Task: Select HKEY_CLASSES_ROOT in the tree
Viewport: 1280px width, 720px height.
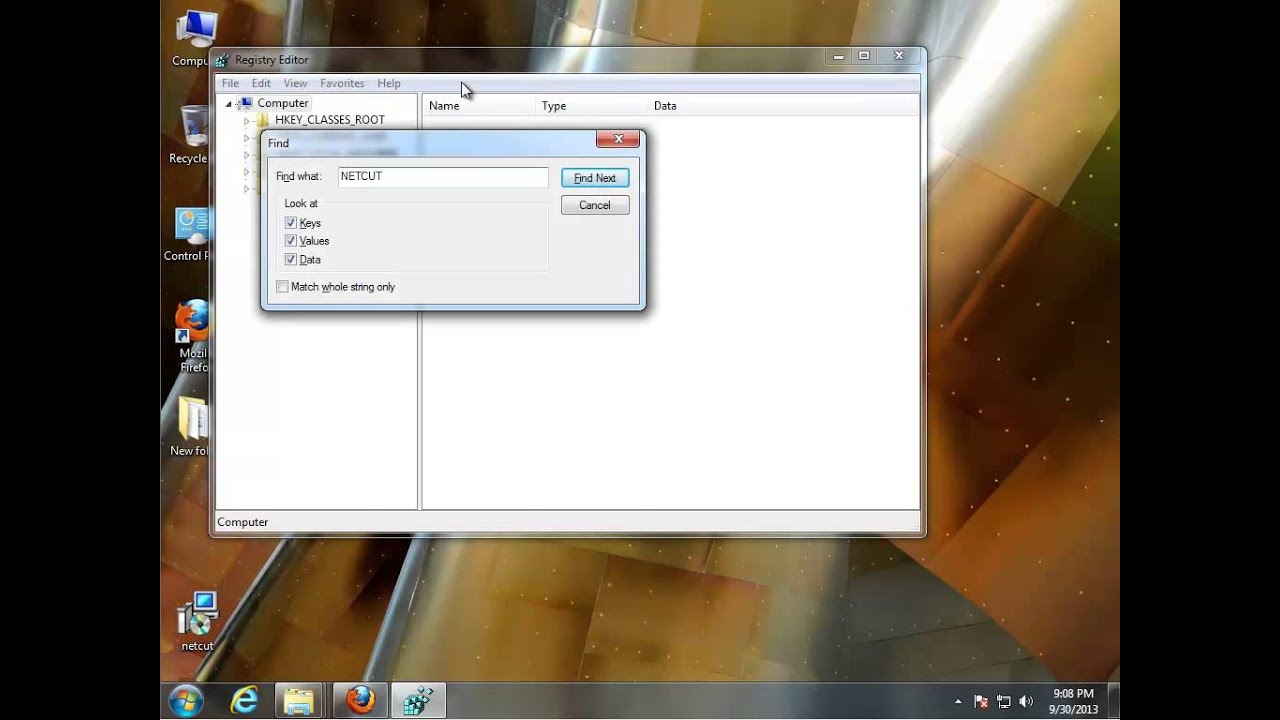Action: coord(330,120)
